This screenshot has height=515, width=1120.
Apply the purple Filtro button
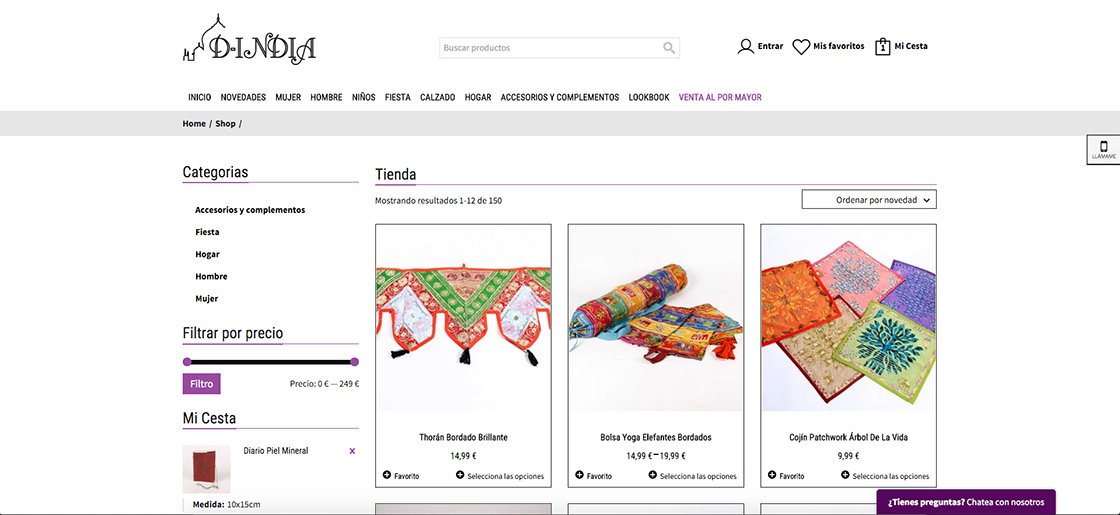(201, 384)
